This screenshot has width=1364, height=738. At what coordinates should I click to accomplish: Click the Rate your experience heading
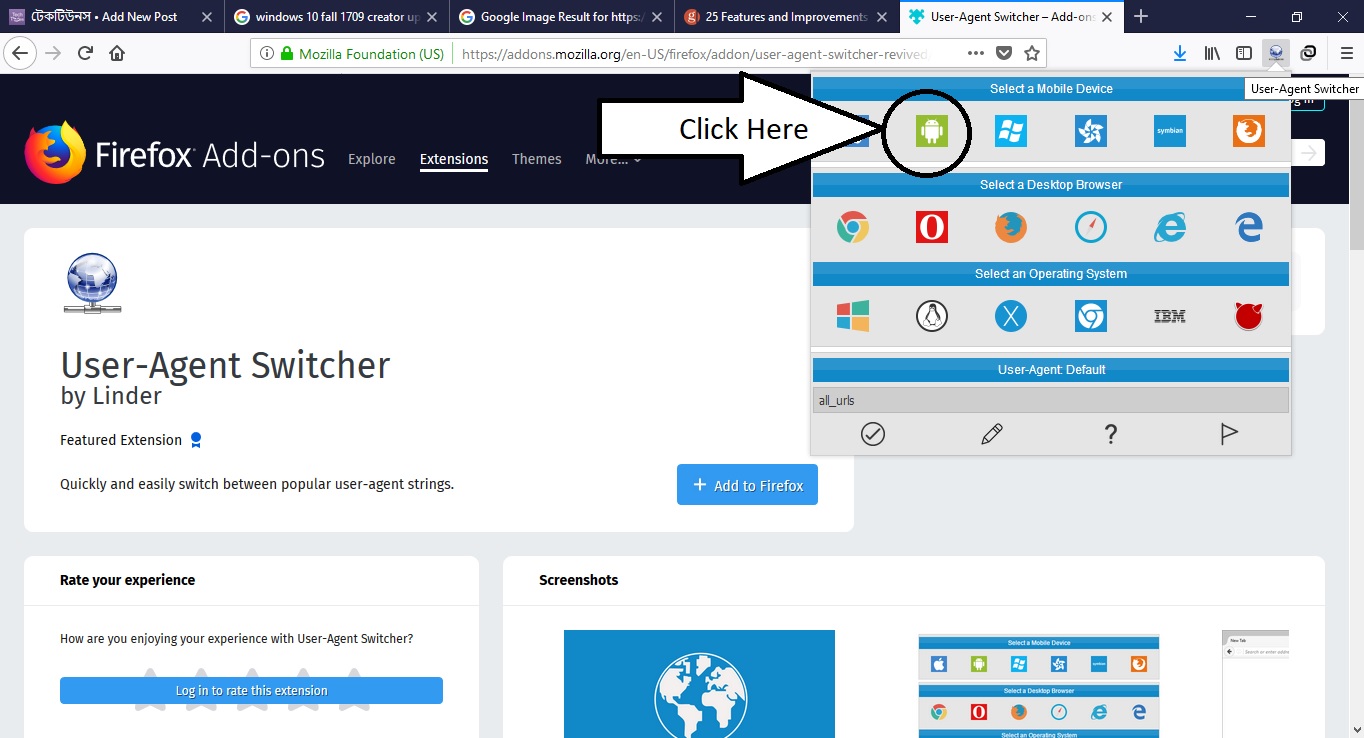click(x=127, y=580)
